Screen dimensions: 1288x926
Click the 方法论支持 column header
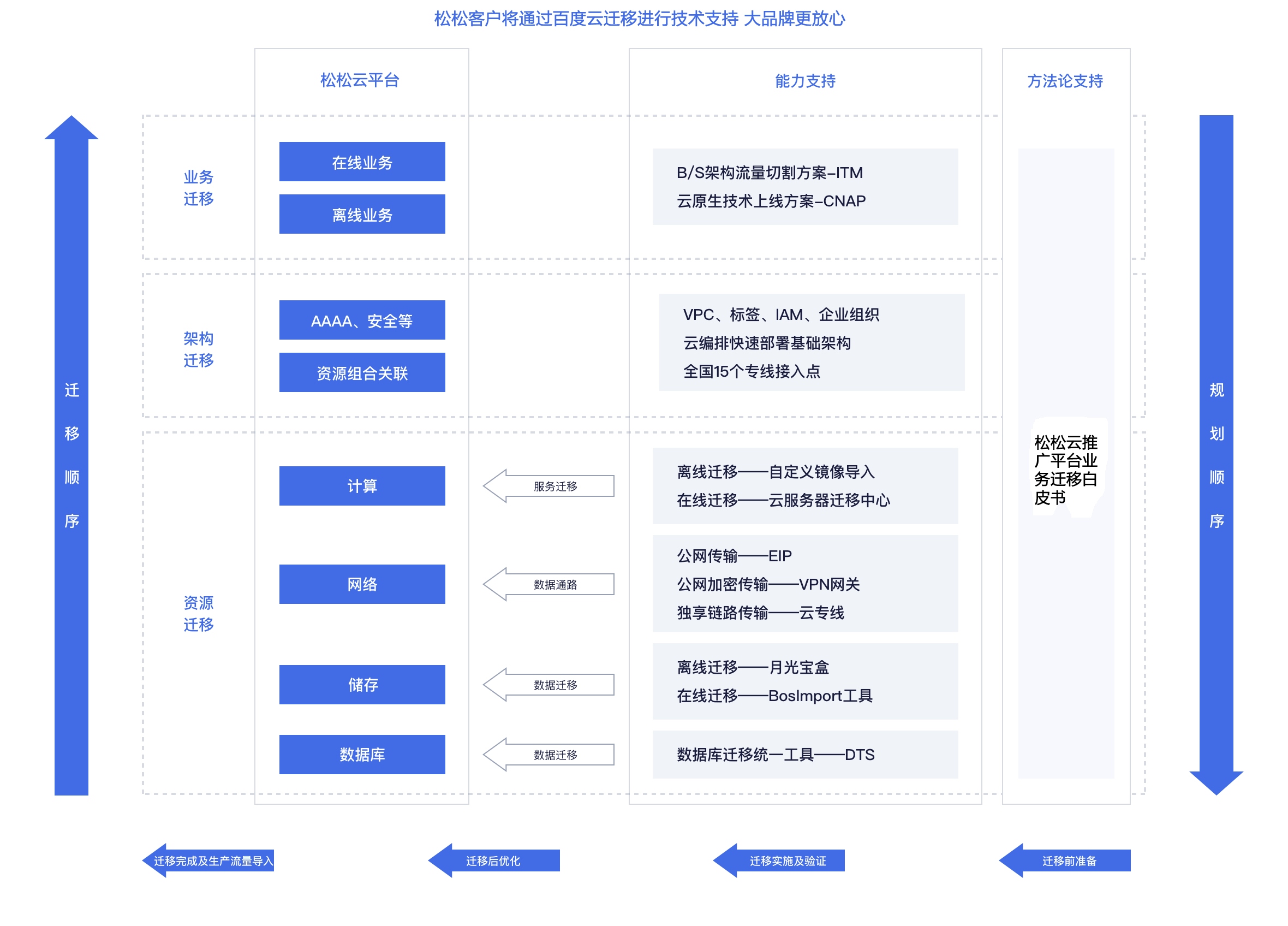[x=1065, y=81]
